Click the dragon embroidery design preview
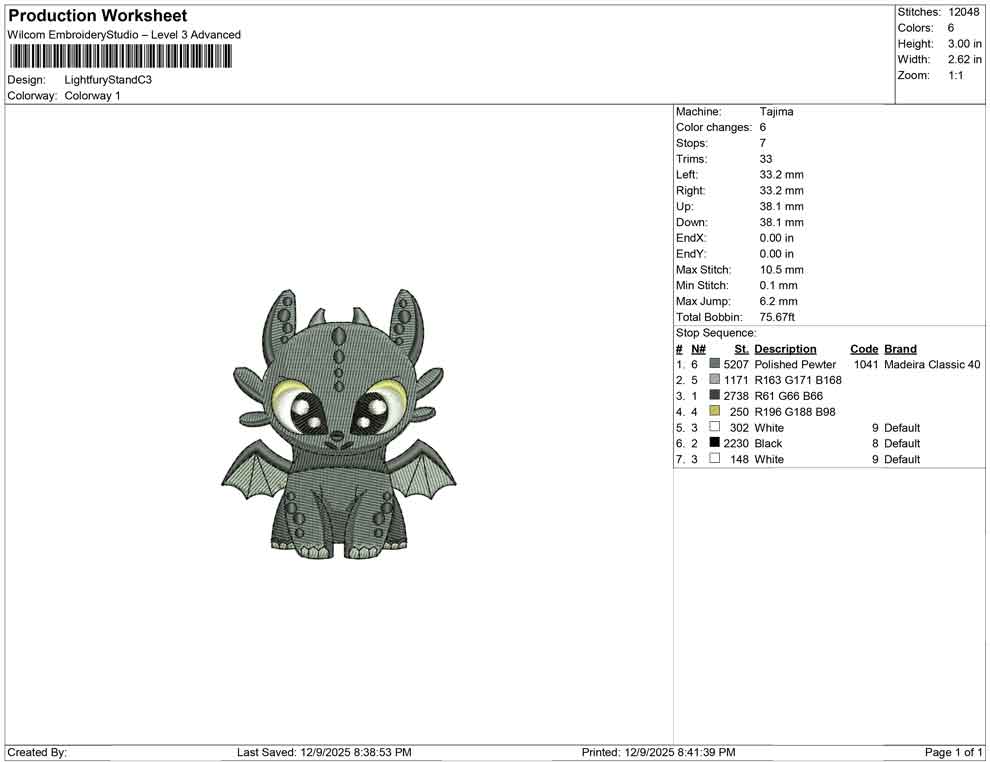The image size is (990, 762). coord(338,424)
